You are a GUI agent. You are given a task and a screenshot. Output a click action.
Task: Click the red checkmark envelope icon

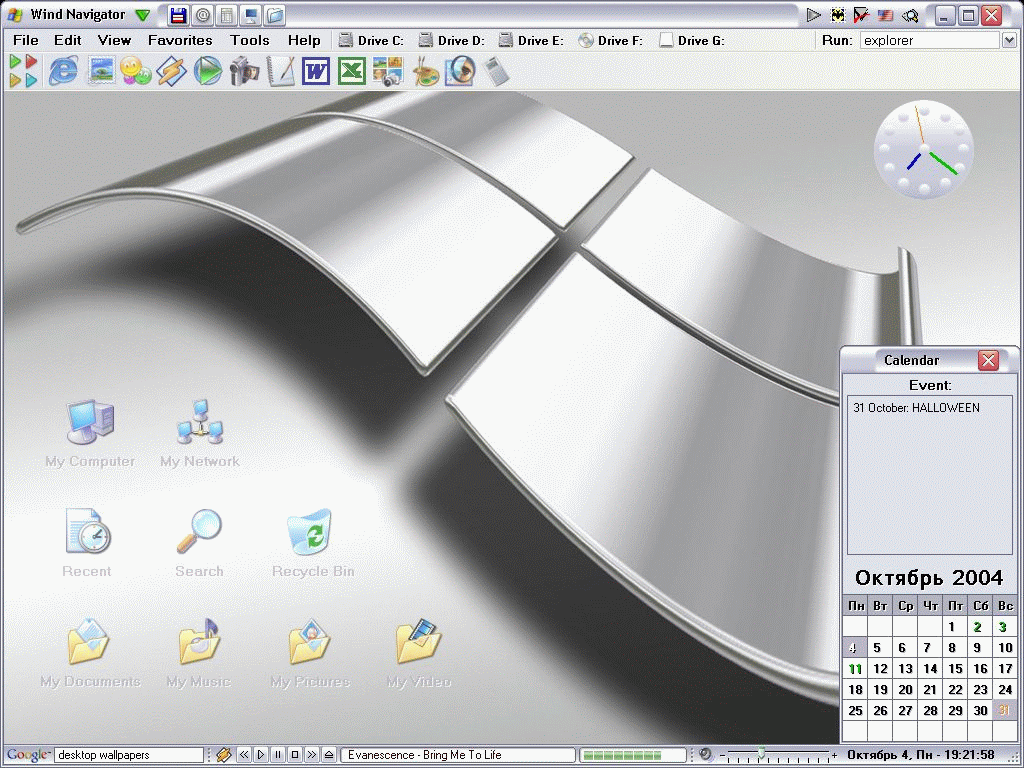click(x=861, y=14)
